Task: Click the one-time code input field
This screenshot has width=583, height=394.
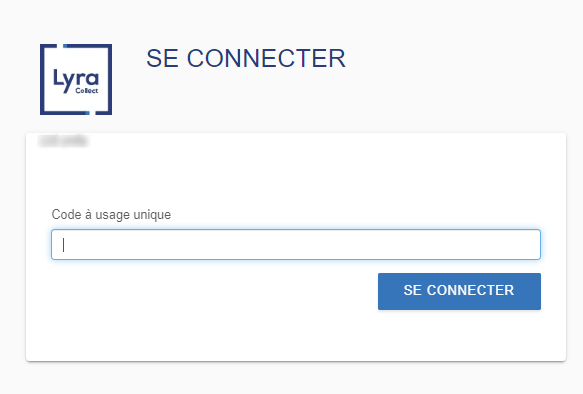Action: tap(296, 245)
